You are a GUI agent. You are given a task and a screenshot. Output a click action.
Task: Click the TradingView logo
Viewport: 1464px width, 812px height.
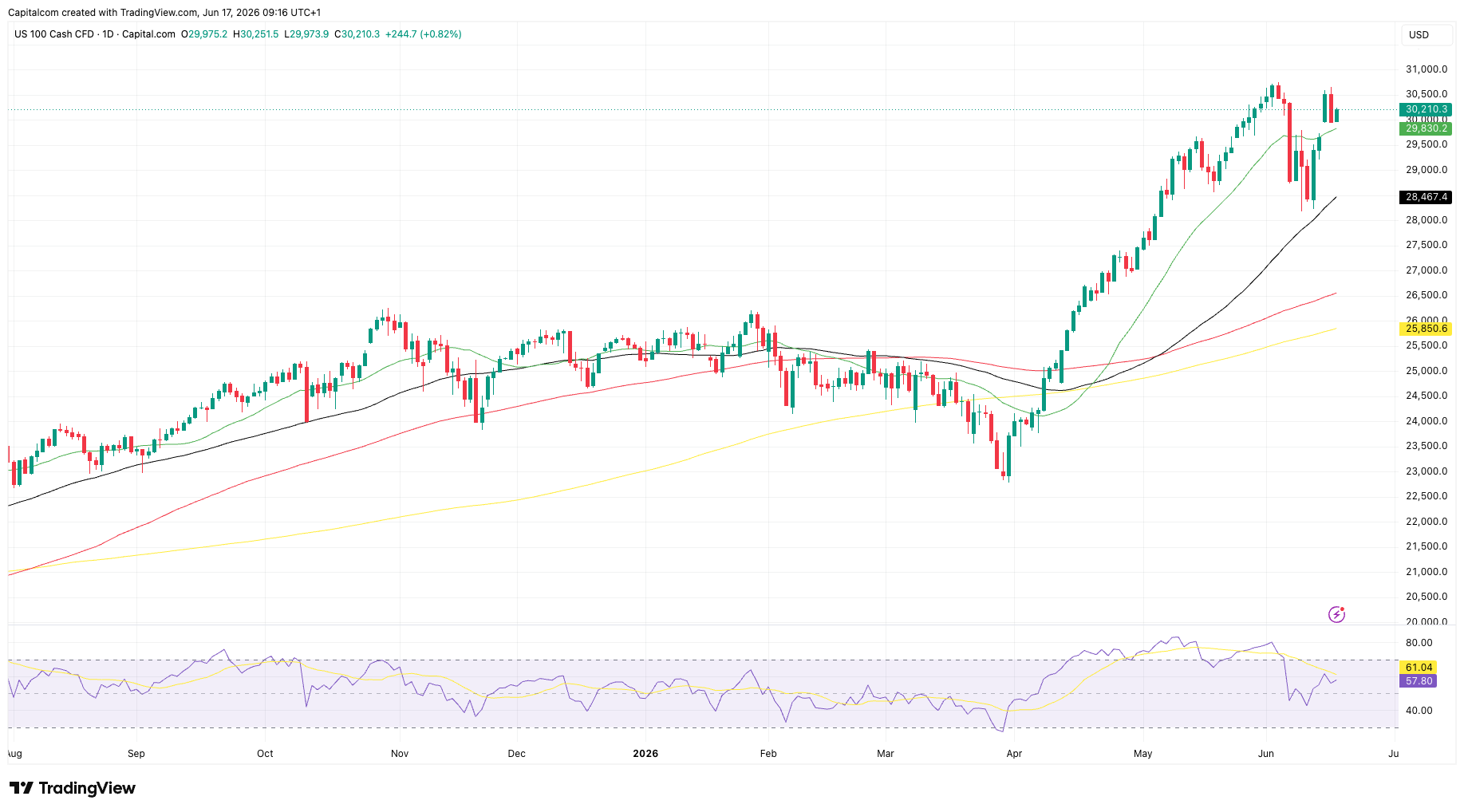73,788
